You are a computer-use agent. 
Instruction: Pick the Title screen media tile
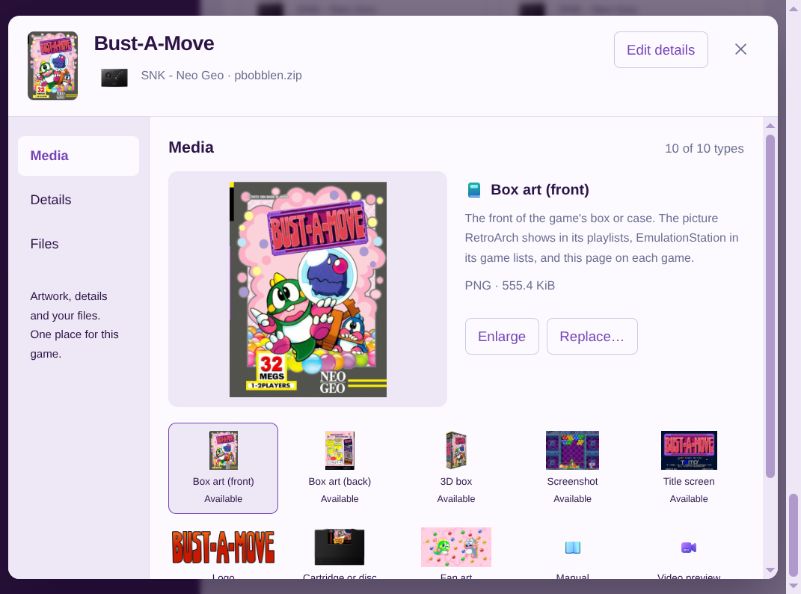689,468
